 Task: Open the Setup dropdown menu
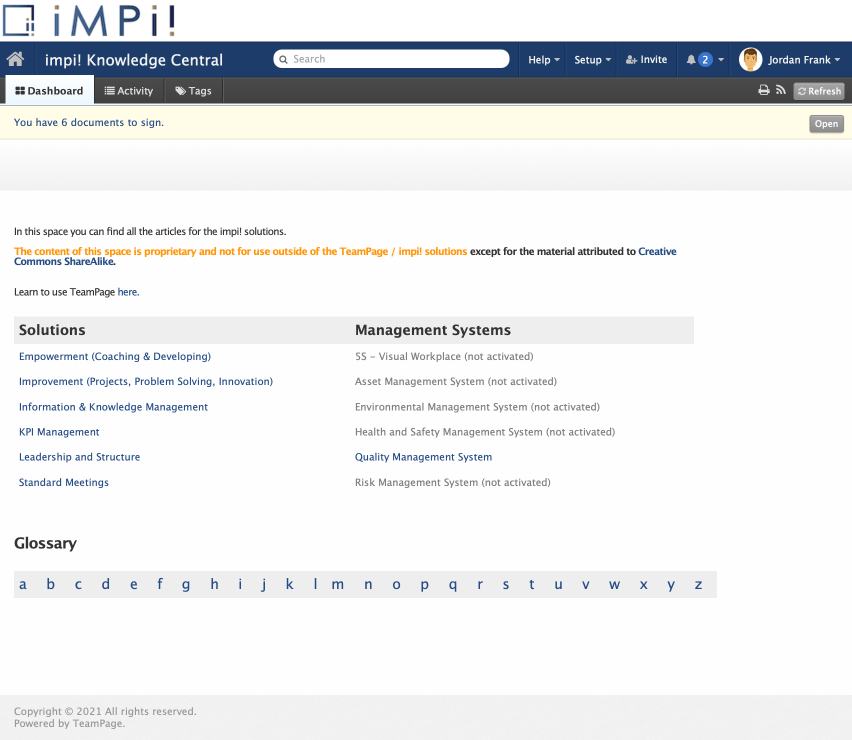(593, 60)
